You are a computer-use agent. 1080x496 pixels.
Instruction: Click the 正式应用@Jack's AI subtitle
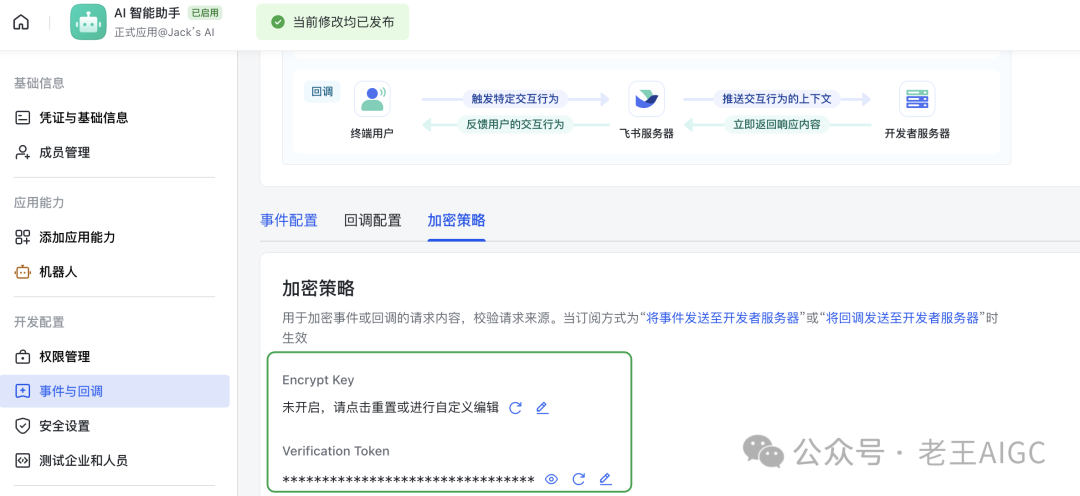165,32
